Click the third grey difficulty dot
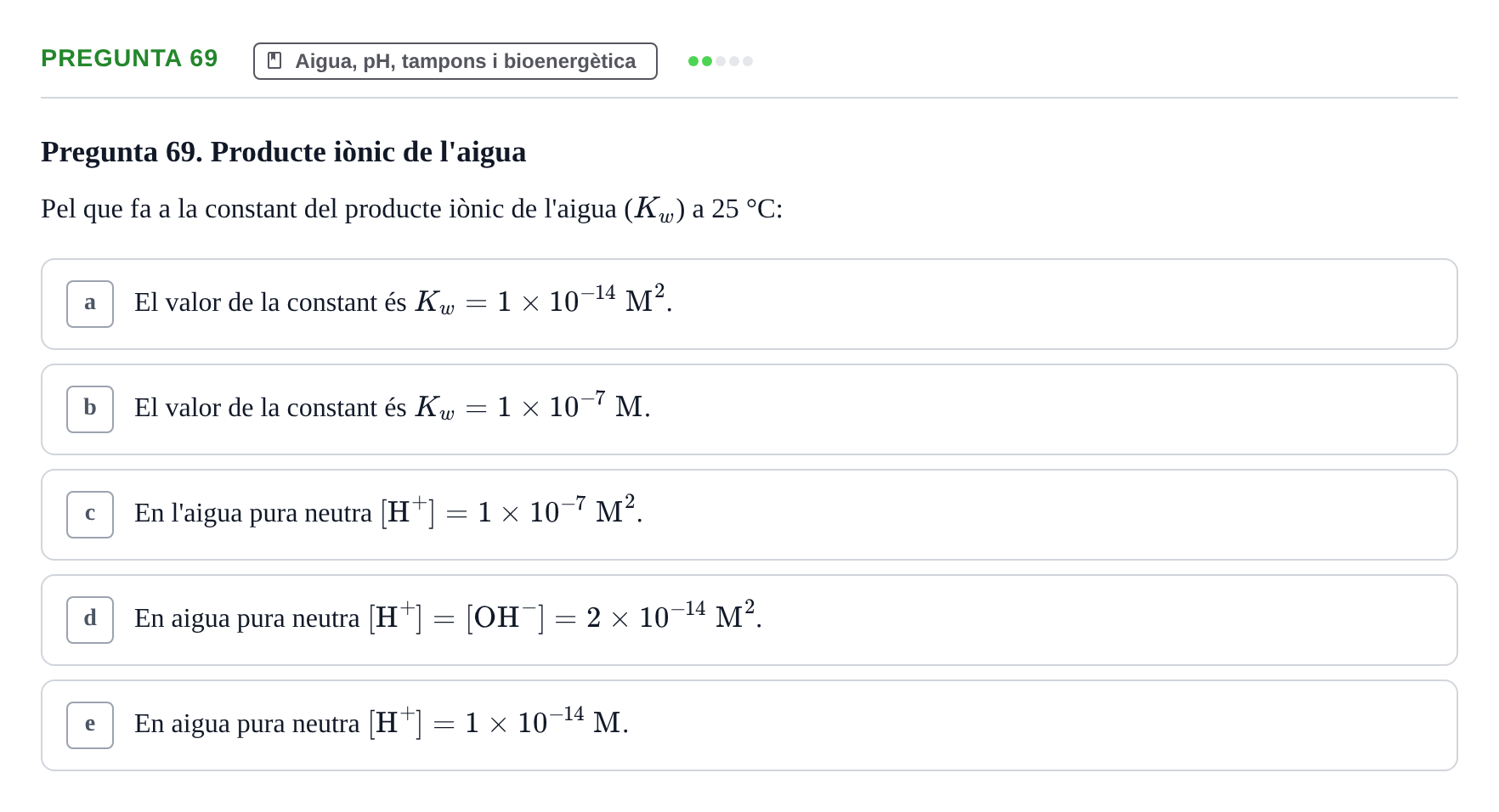This screenshot has width=1499, height=812. tap(721, 61)
